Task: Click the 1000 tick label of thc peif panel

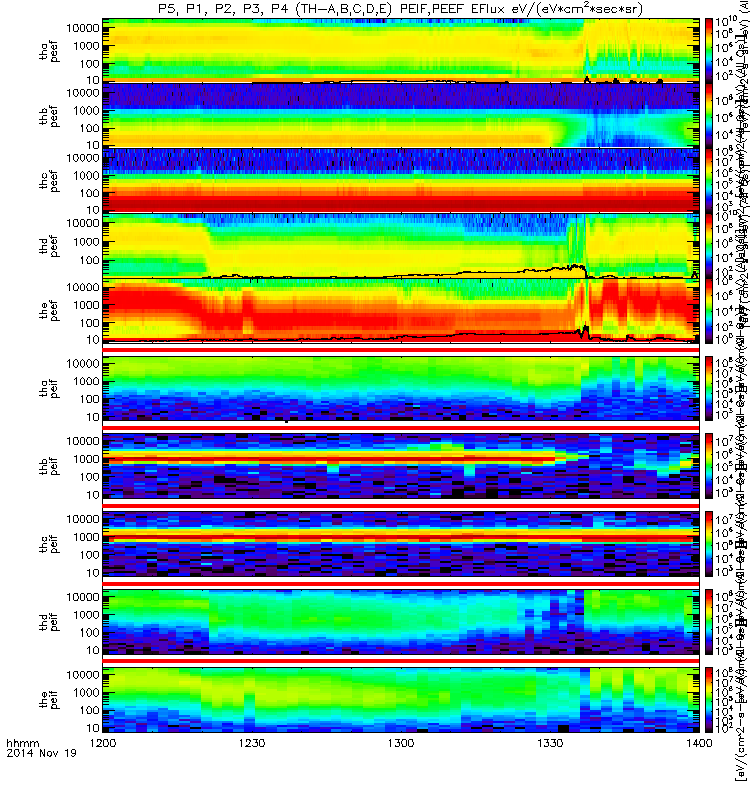Action: click(86, 537)
